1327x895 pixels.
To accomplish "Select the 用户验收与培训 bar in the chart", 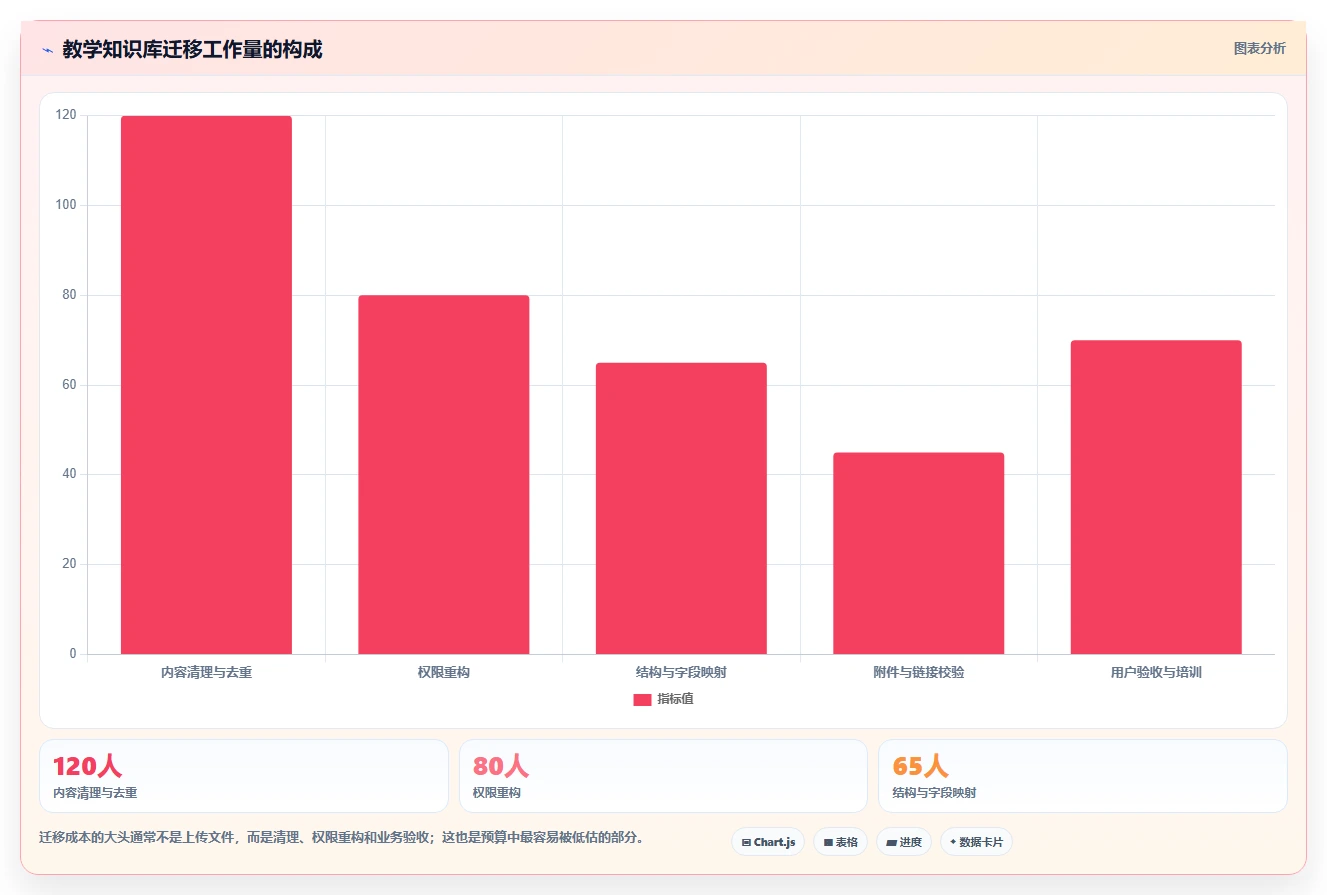I will coord(1156,497).
